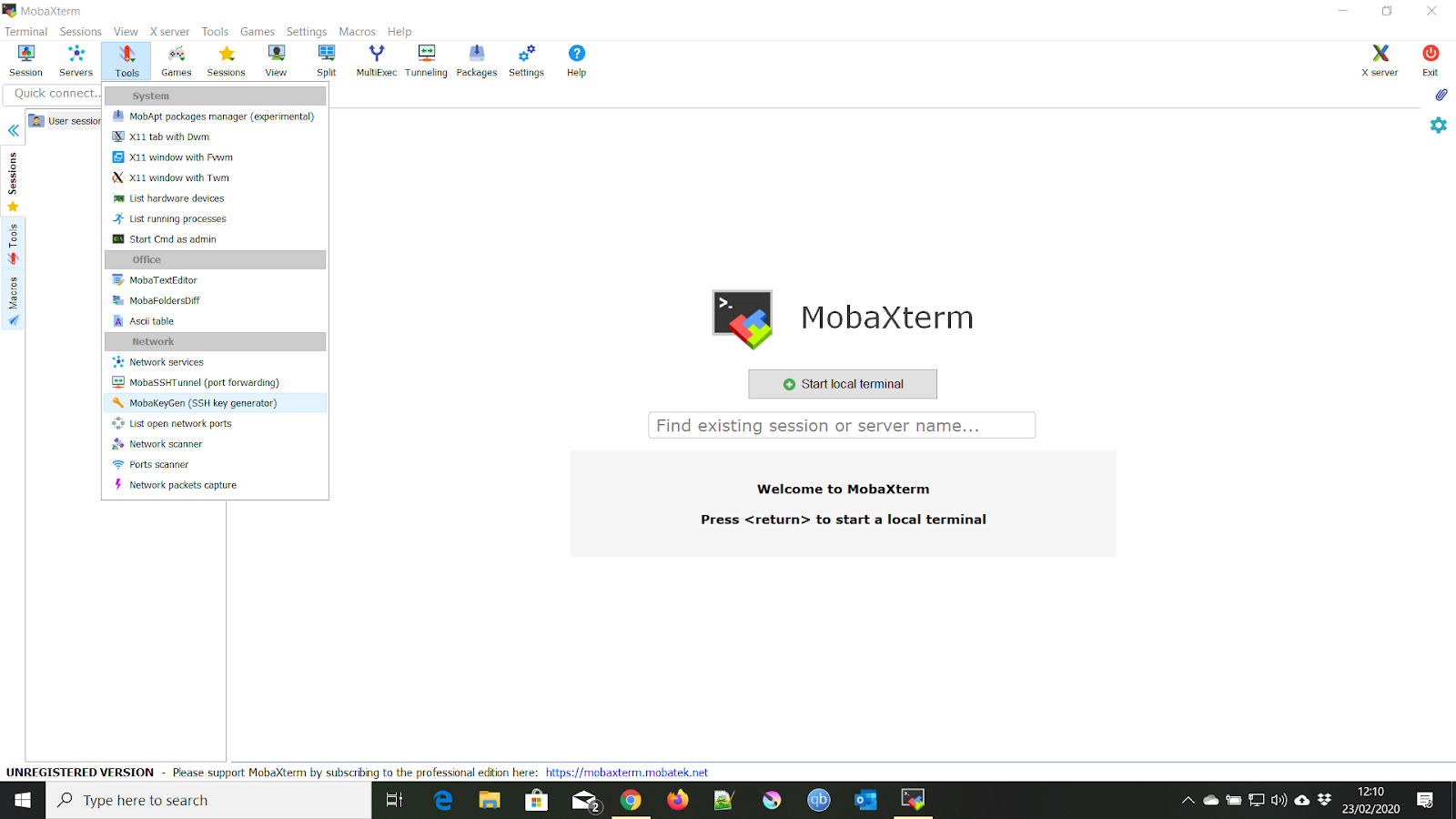Open the View menu in menu bar

tap(126, 31)
